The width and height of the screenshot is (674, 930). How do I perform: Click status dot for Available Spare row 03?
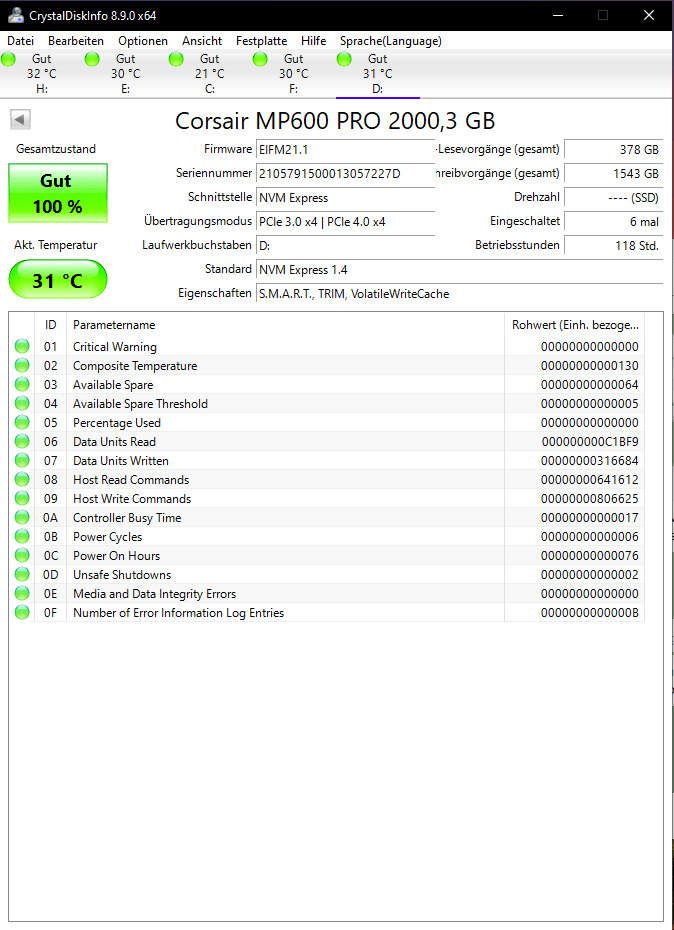22,384
